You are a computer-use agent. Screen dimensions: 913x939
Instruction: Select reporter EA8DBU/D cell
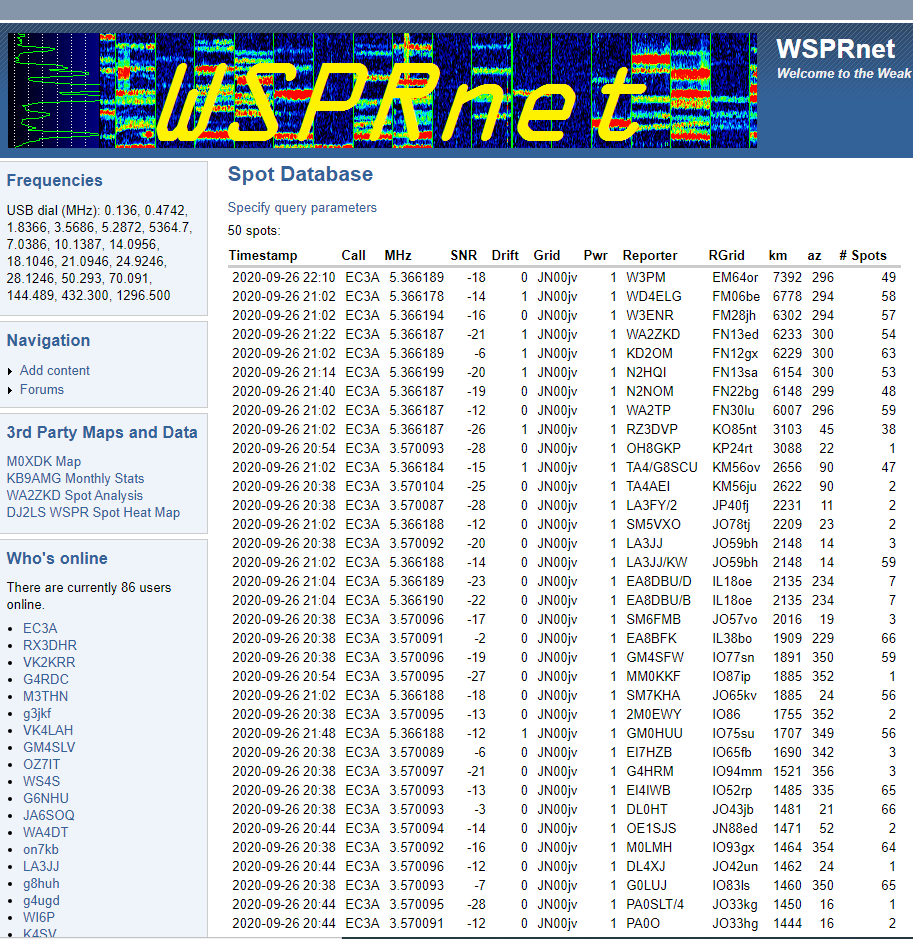659,581
